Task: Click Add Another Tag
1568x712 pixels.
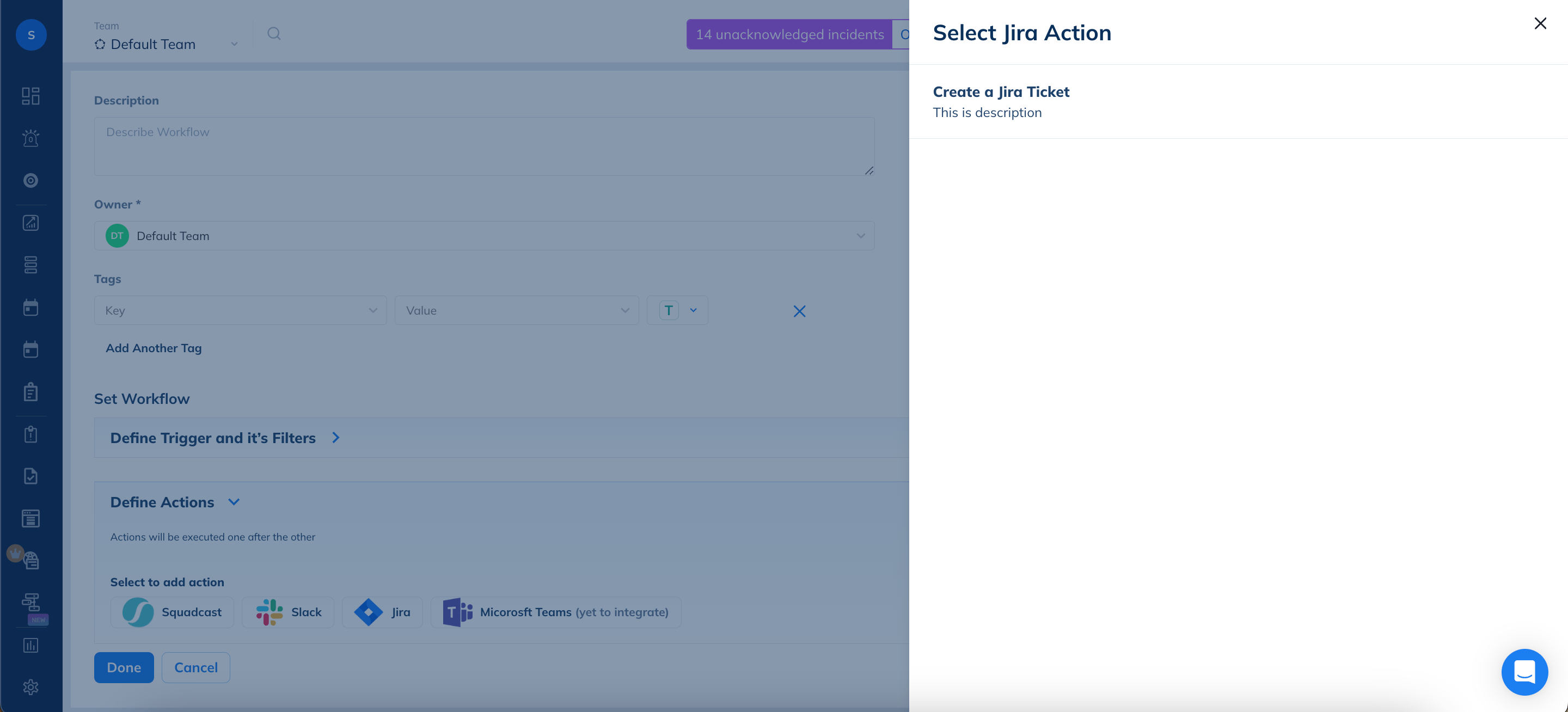Action: click(x=154, y=347)
